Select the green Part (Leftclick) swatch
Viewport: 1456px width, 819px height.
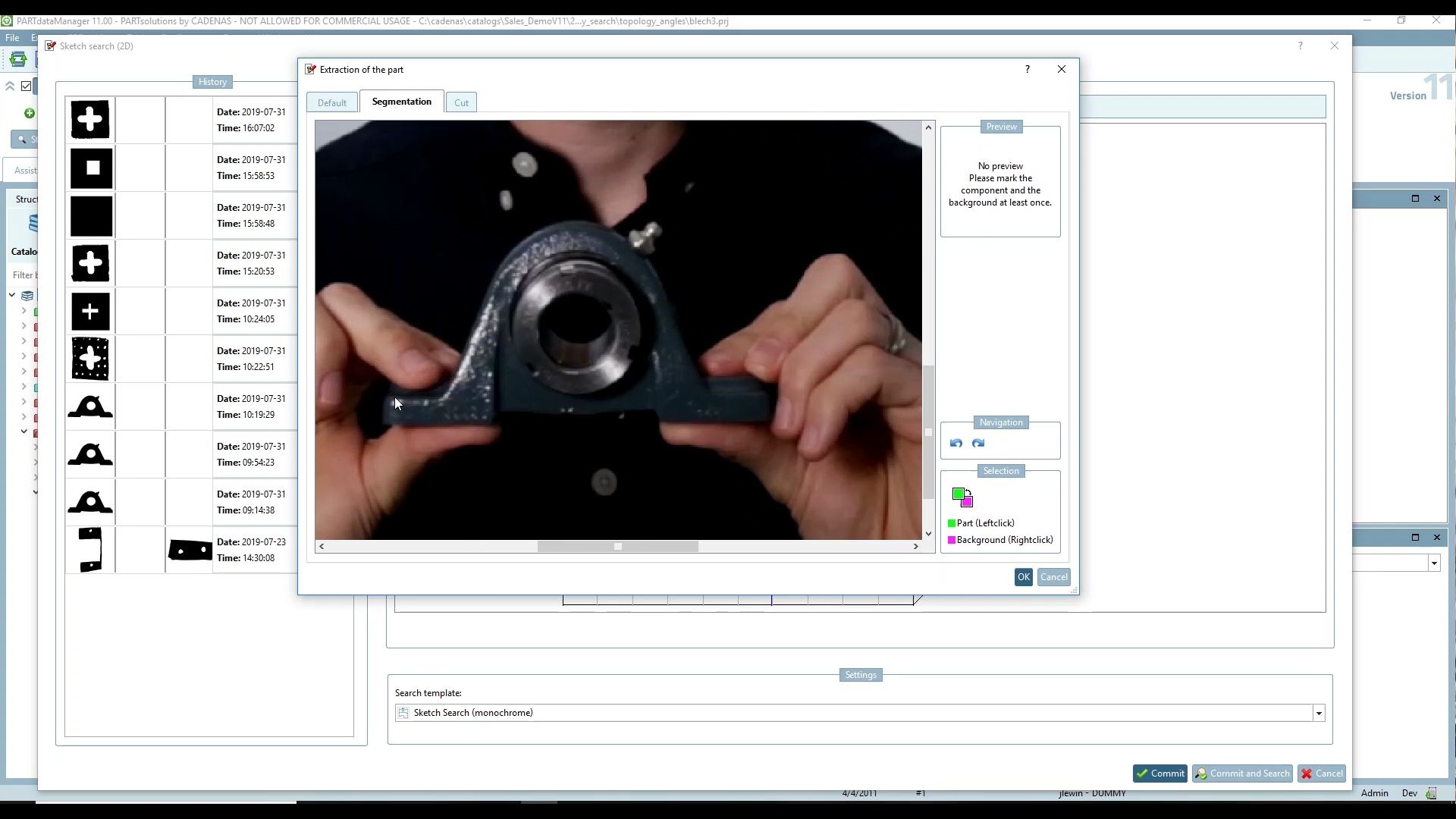(x=952, y=523)
